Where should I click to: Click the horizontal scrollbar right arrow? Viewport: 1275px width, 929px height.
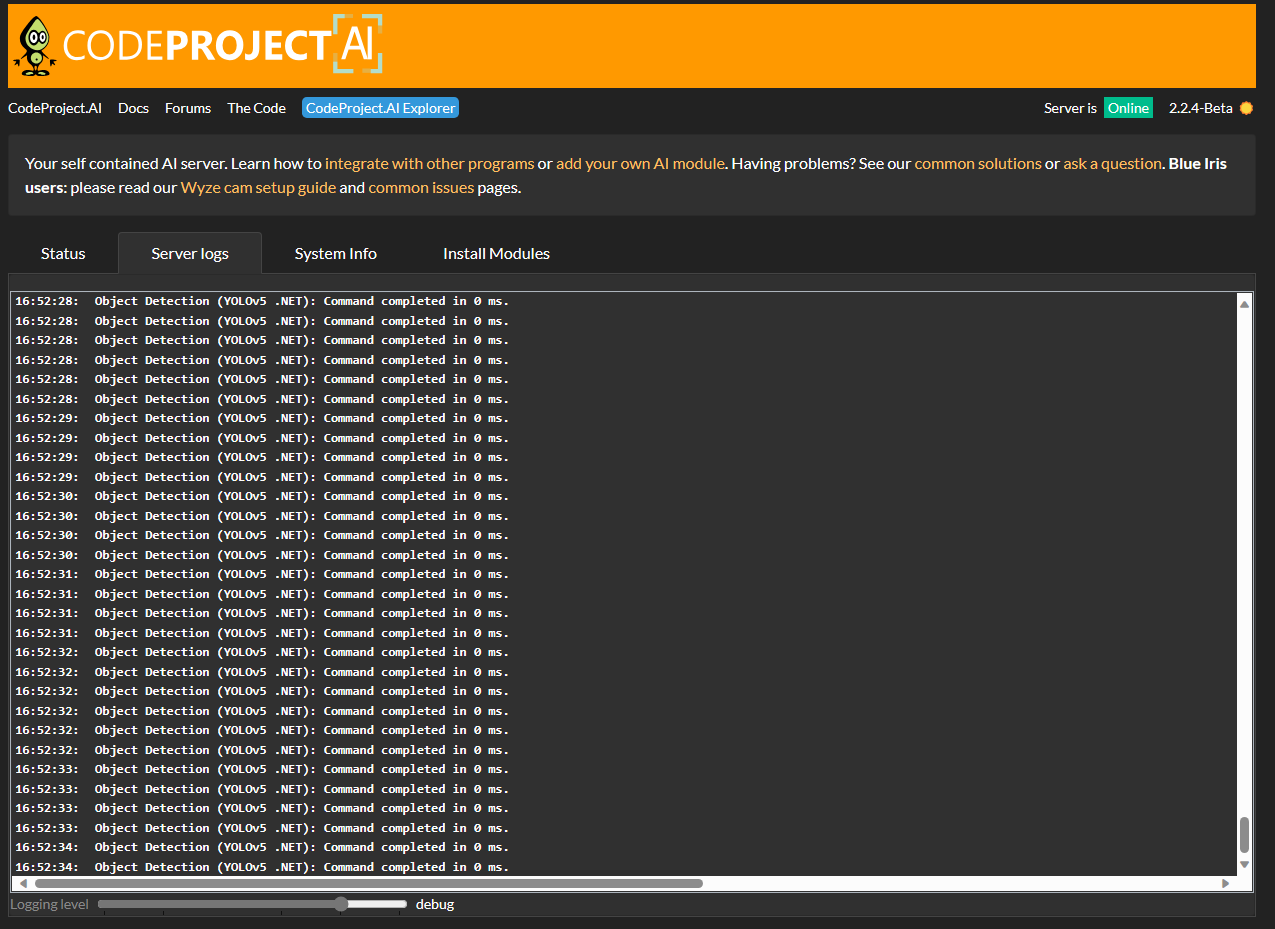click(1226, 884)
